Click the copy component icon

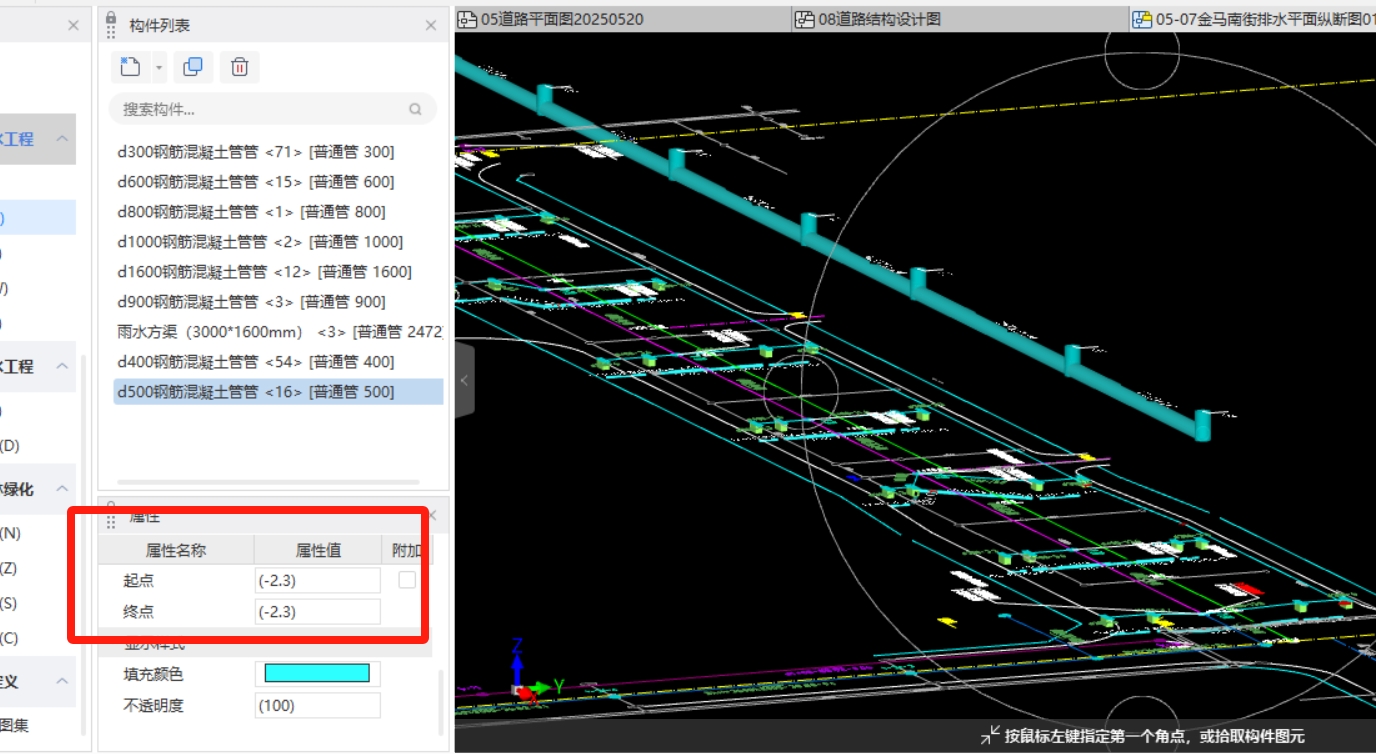[193, 67]
